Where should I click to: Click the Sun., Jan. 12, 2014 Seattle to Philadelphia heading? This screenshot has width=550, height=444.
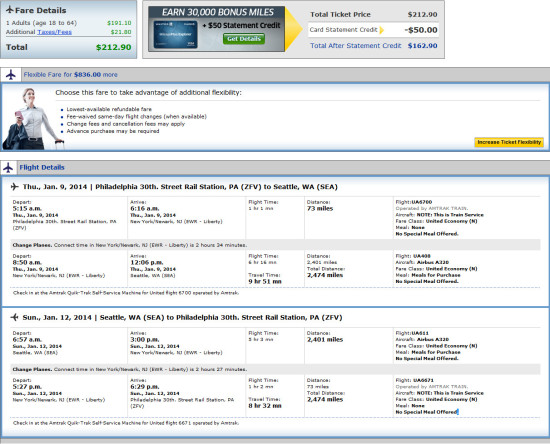(x=182, y=317)
